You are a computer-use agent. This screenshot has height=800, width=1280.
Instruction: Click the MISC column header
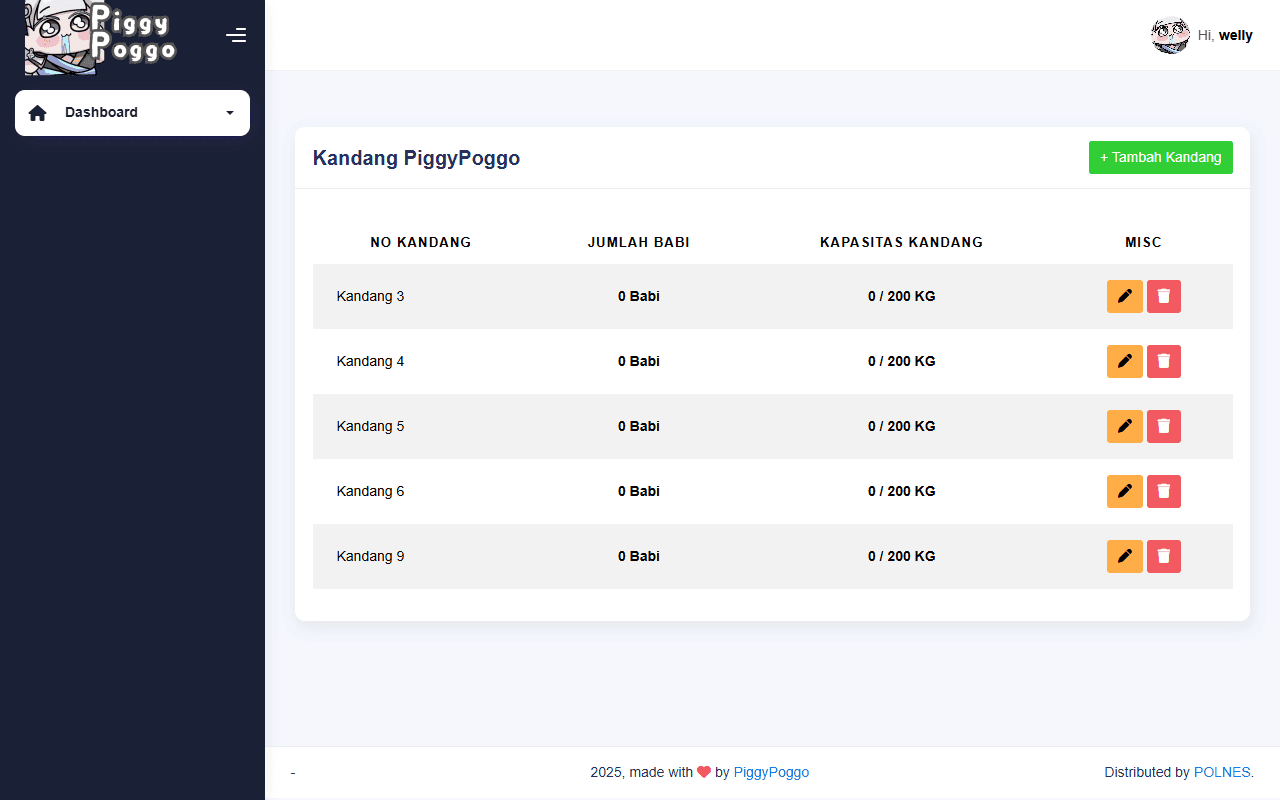pyautogui.click(x=1144, y=242)
